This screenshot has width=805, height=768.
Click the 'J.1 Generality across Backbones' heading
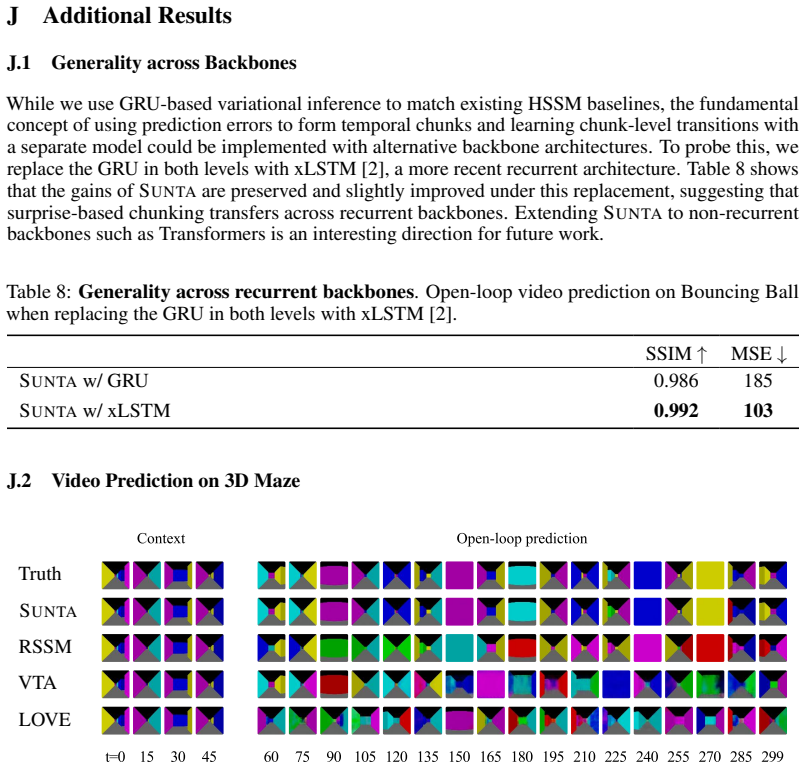tap(152, 63)
